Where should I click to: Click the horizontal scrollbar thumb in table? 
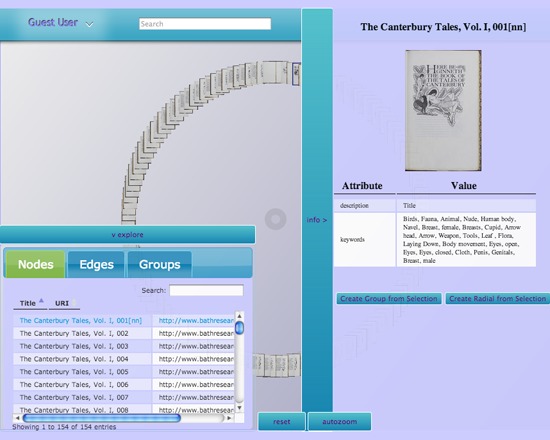point(101,418)
